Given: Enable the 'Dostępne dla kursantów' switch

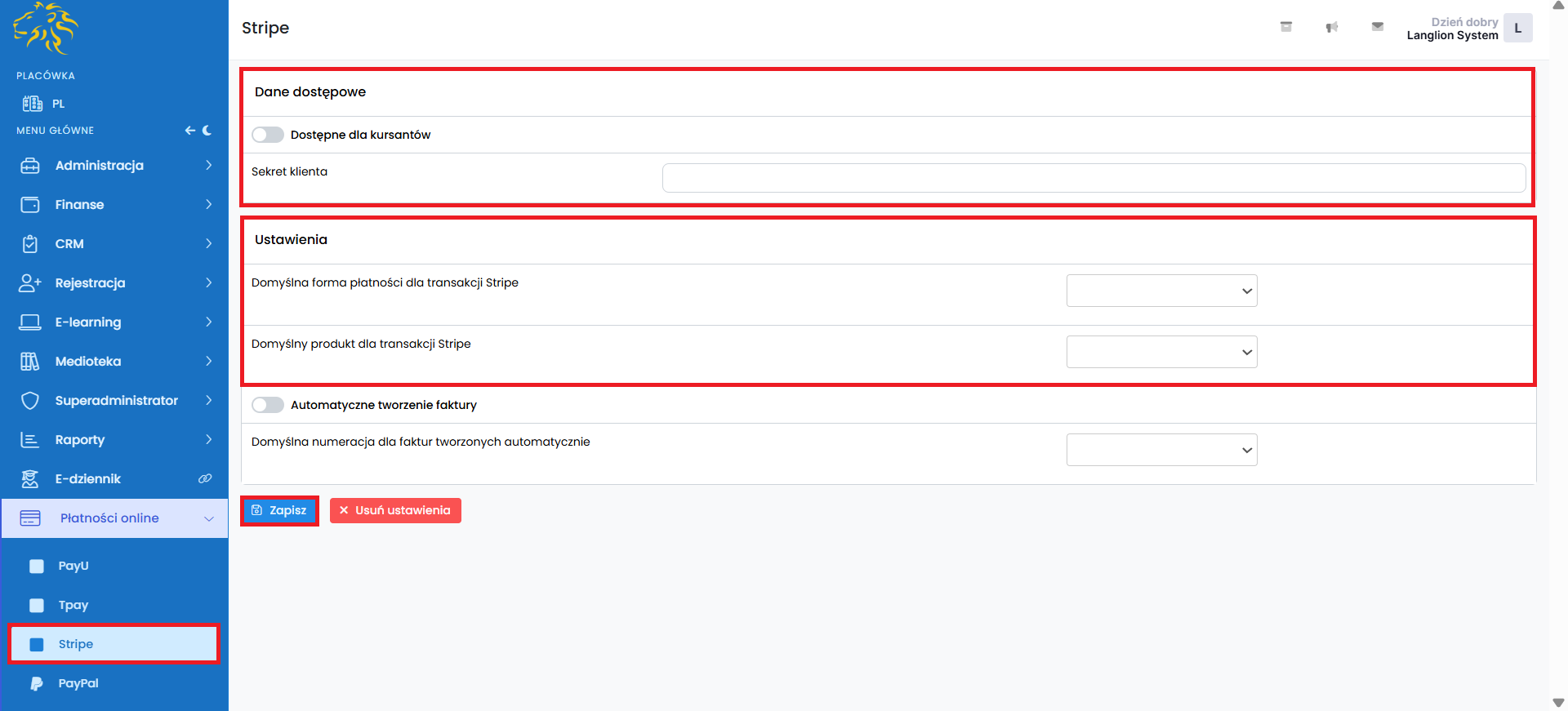Looking at the screenshot, I should coord(268,135).
